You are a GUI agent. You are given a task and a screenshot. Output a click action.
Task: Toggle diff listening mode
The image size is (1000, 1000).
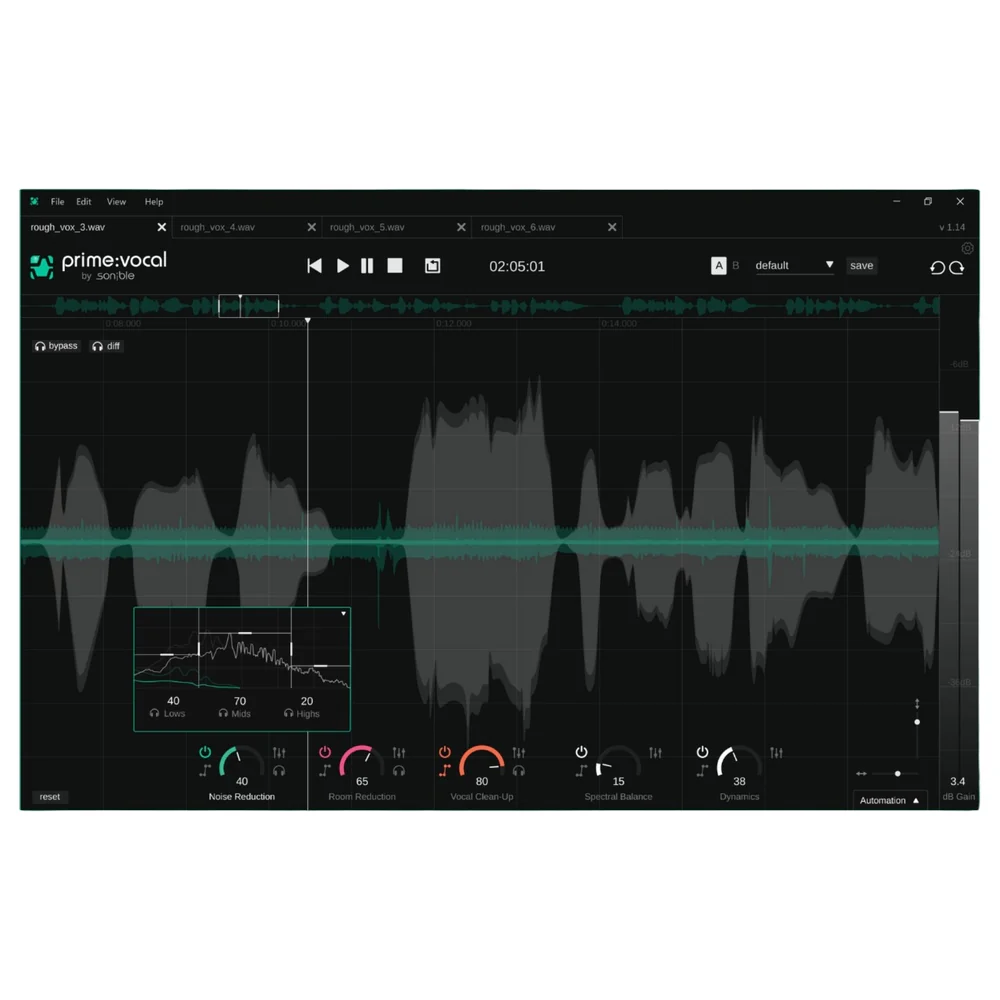pyautogui.click(x=106, y=346)
